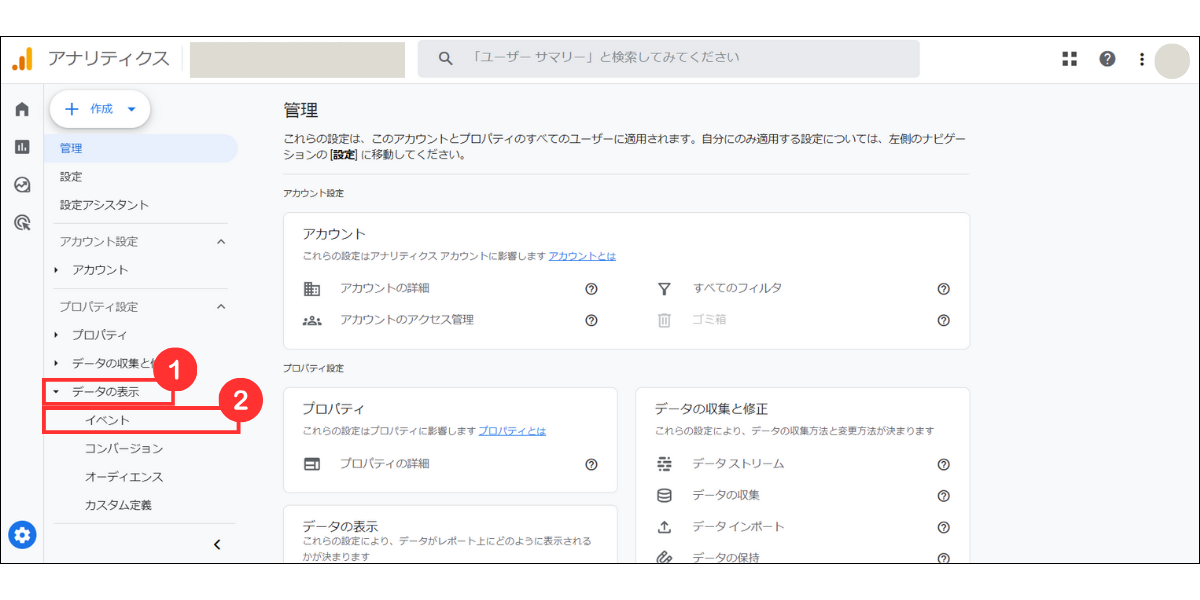Open the Home icon in left rail
The height and width of the screenshot is (600, 1200).
pyautogui.click(x=22, y=110)
